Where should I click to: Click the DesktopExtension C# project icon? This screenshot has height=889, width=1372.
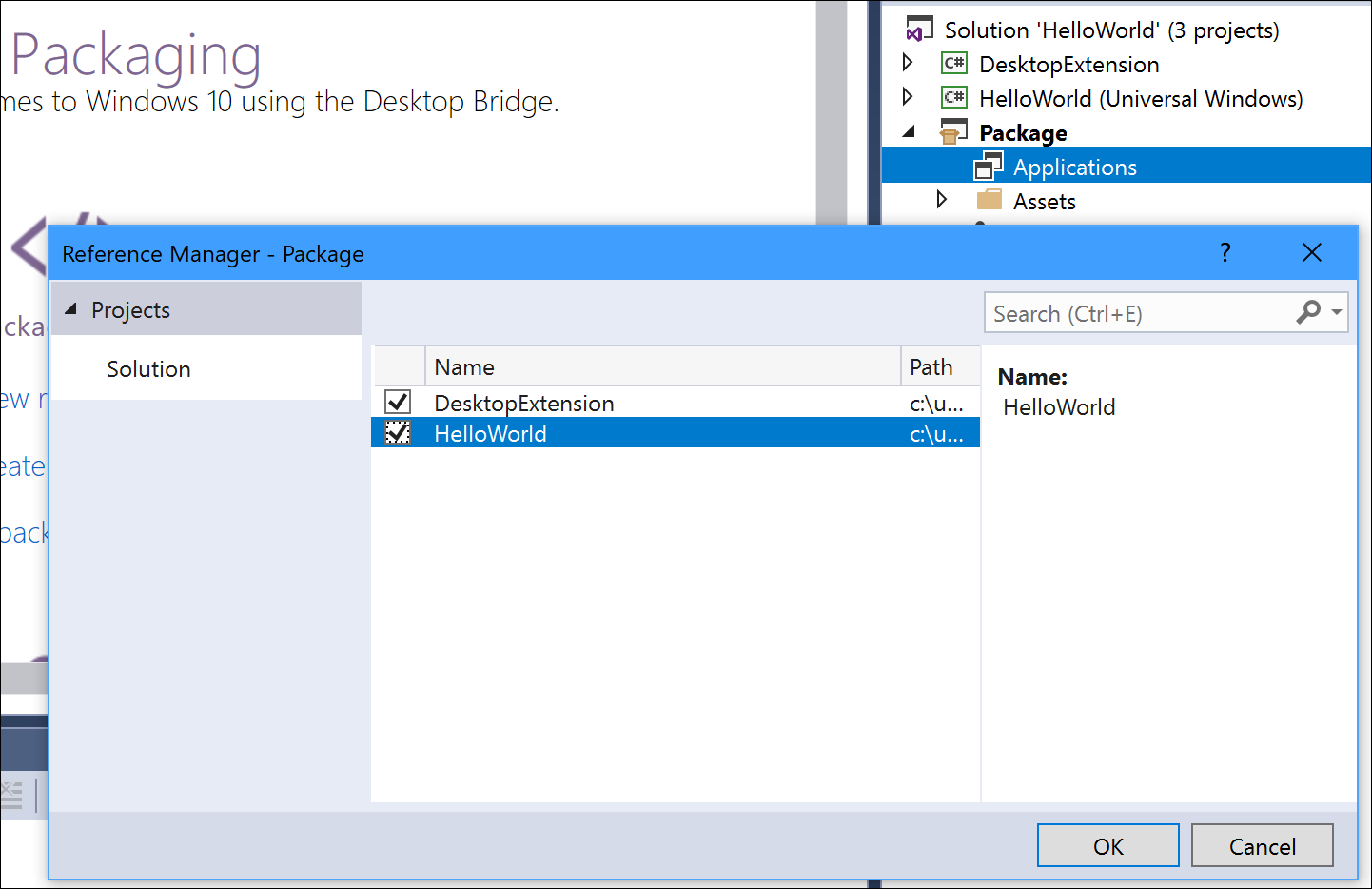pyautogui.click(x=954, y=64)
